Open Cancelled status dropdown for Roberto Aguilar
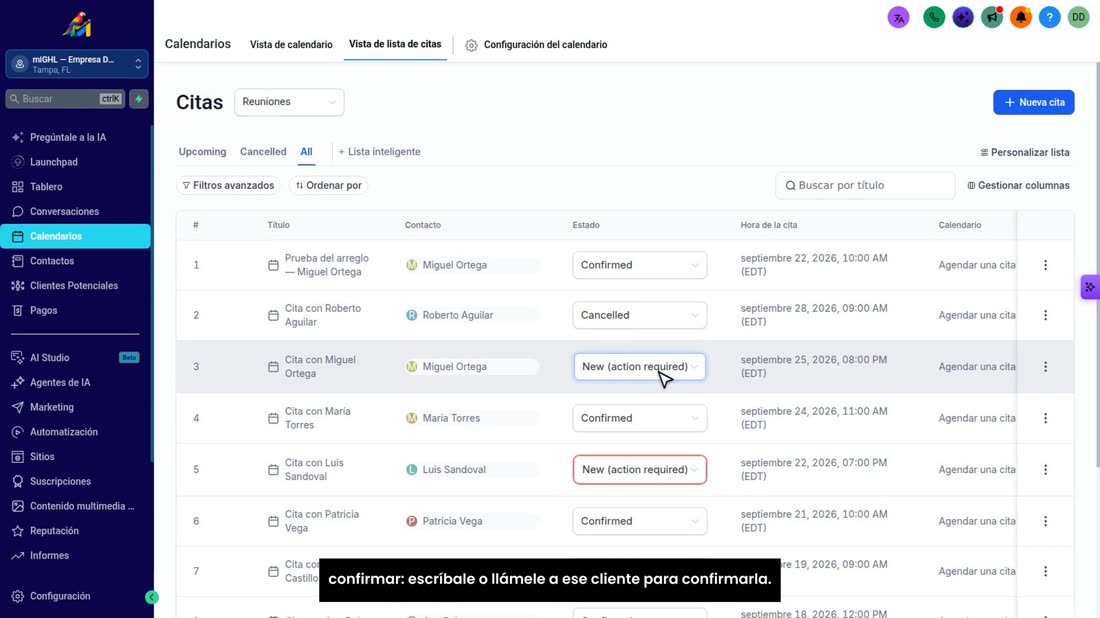Image resolution: width=1100 pixels, height=618 pixels. 640,315
